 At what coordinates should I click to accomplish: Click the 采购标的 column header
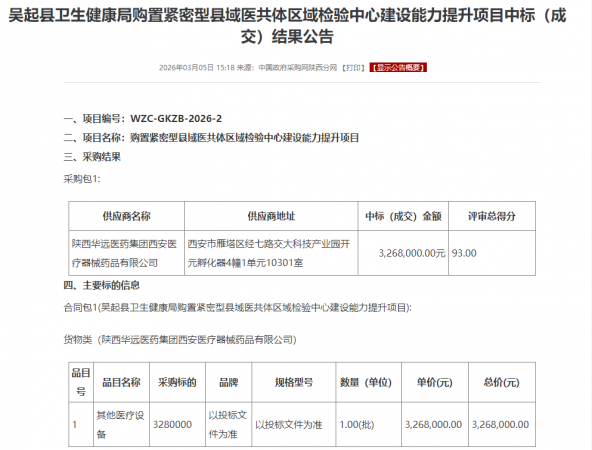177,382
